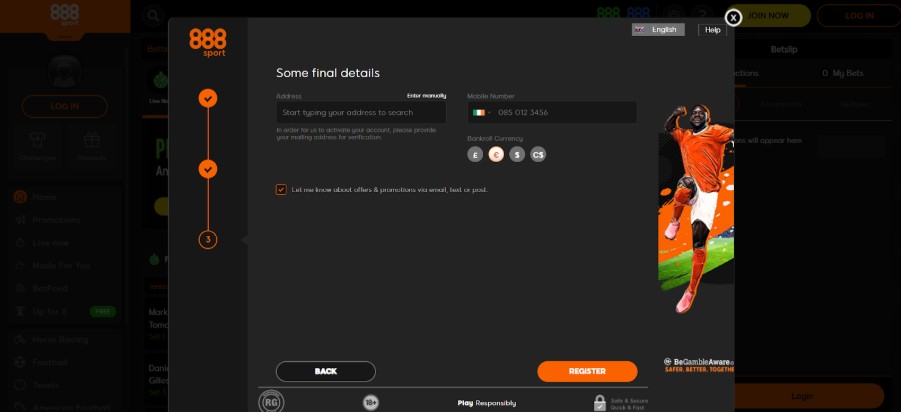Select the pound sterling currency icon
Screen dimensions: 901x414
pos(475,155)
